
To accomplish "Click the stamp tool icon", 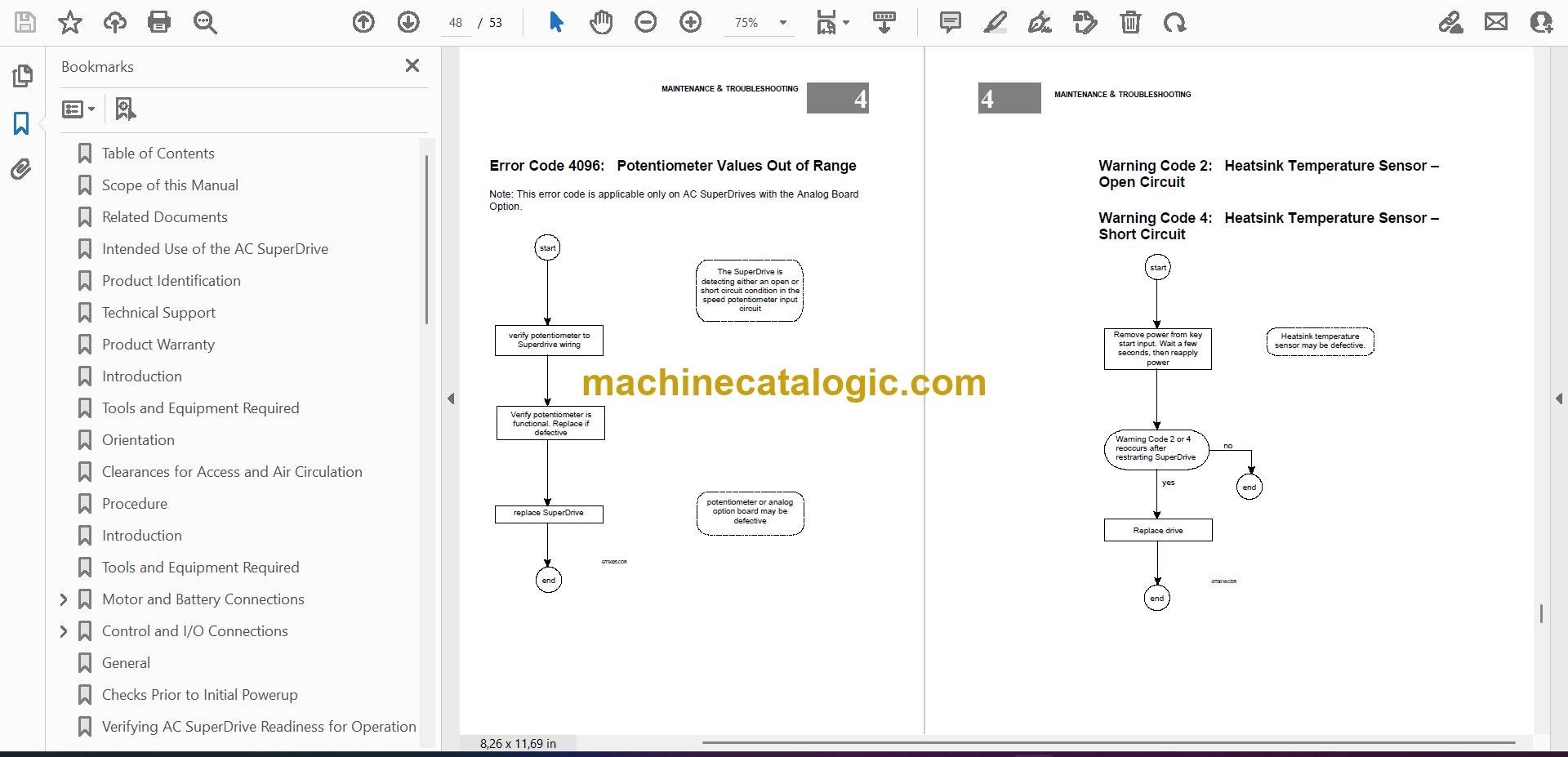I will pos(1085,22).
